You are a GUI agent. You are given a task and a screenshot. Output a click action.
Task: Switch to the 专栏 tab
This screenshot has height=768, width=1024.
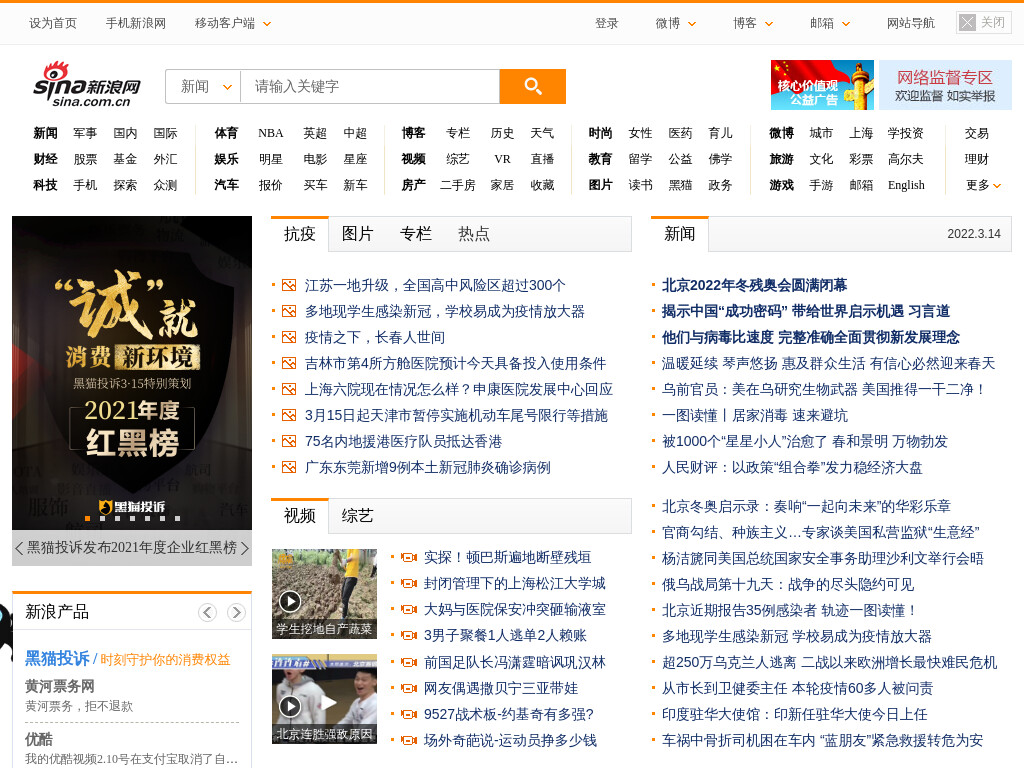(416, 234)
